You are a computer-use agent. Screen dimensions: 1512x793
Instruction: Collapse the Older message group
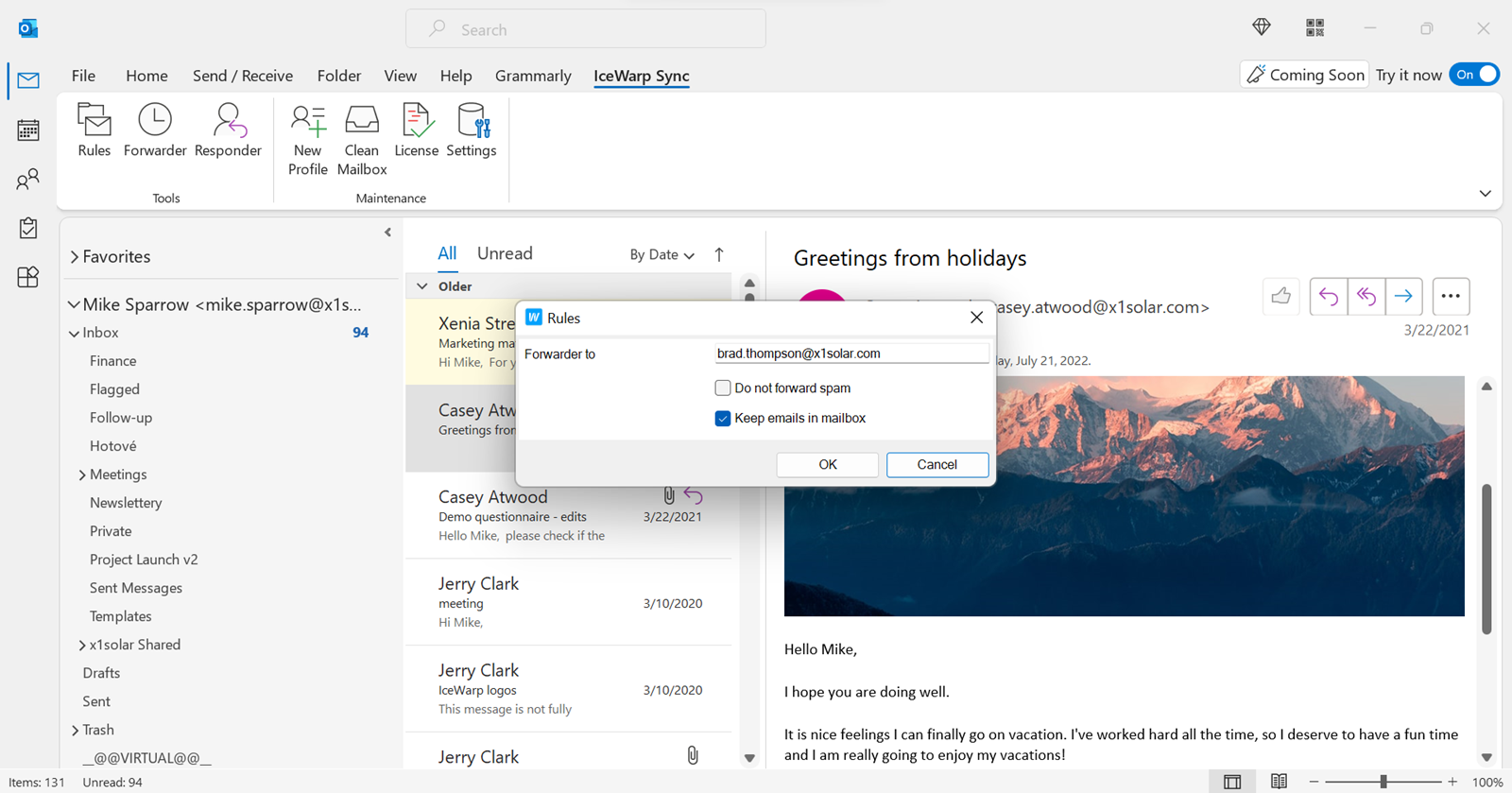422,286
